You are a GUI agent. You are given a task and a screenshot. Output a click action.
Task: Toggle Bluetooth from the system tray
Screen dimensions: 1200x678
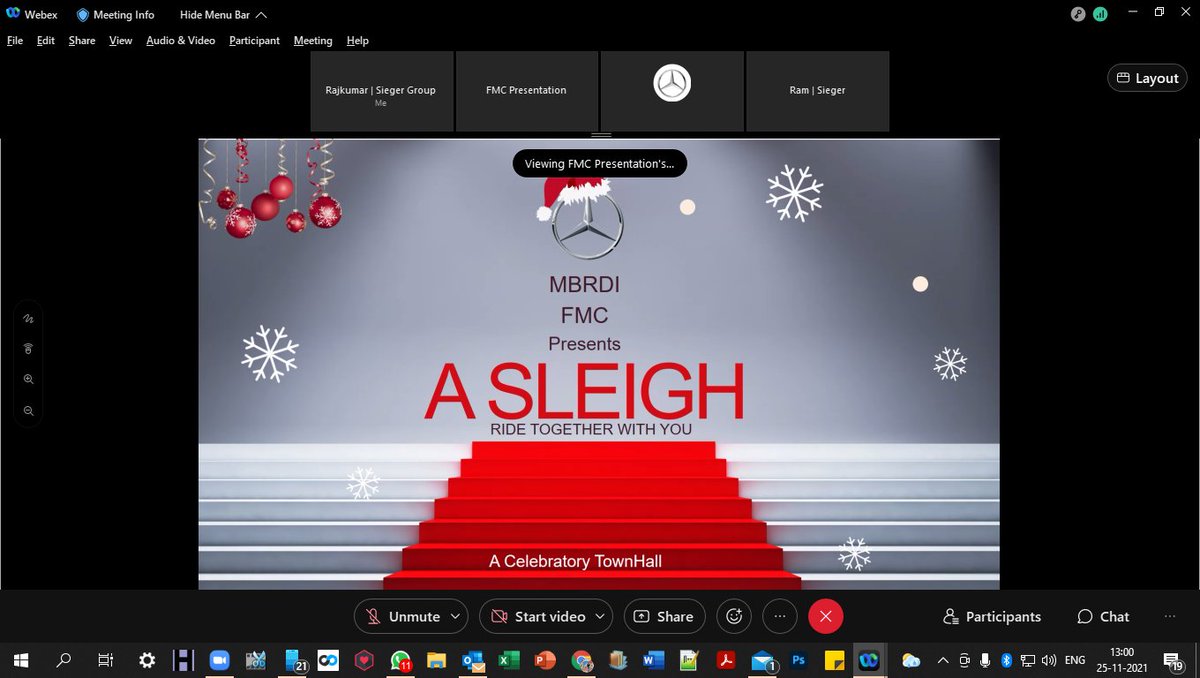pos(1007,660)
